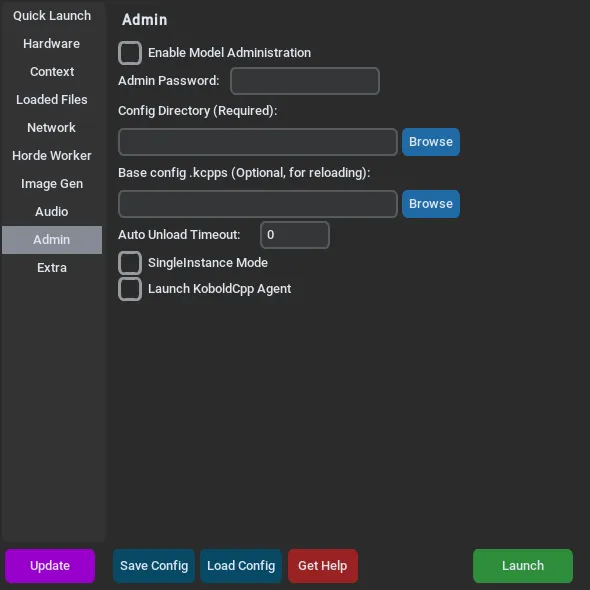Open the Quick Launch tab

coord(52,16)
